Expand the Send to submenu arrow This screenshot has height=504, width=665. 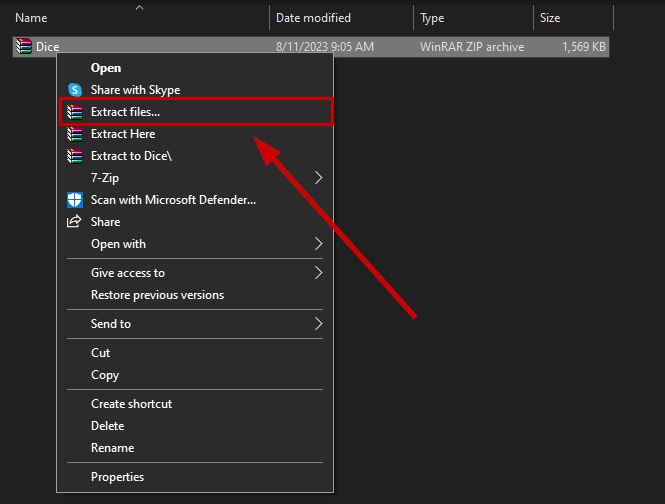click(319, 324)
